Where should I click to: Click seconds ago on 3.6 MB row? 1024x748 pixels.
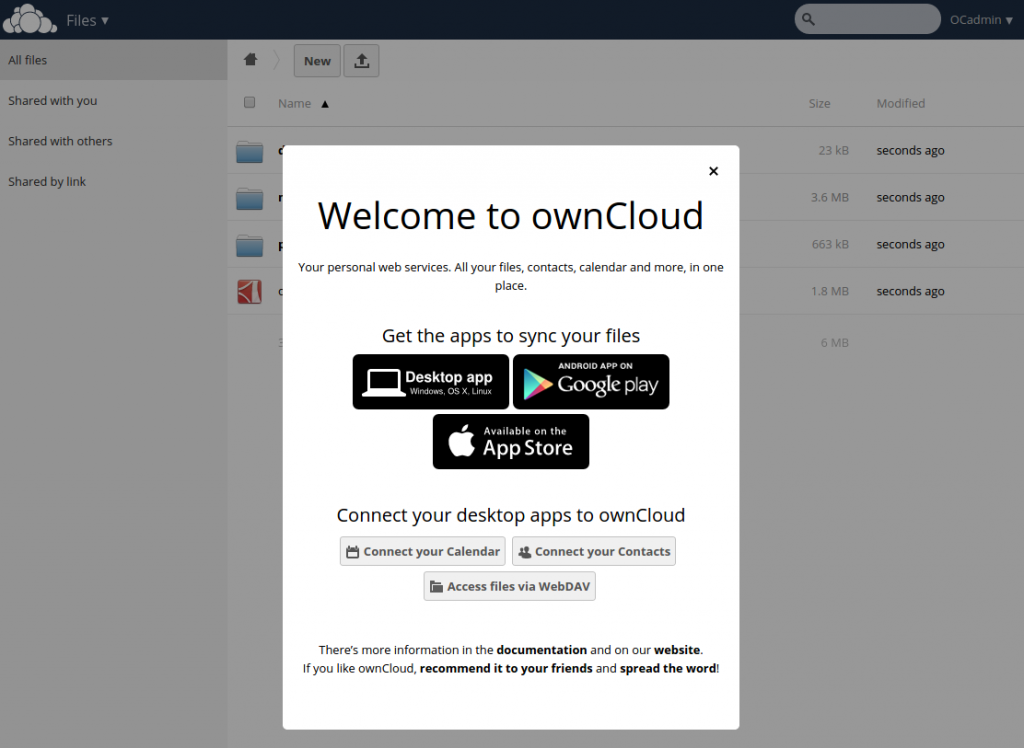[910, 197]
